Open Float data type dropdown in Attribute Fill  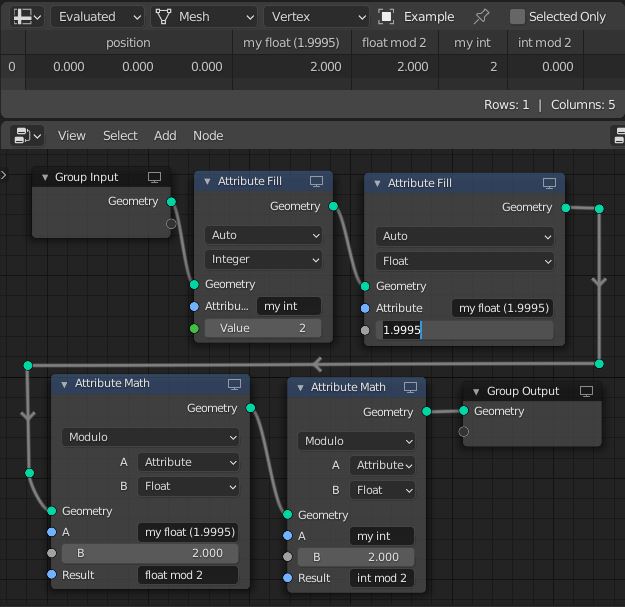pyautogui.click(x=464, y=261)
